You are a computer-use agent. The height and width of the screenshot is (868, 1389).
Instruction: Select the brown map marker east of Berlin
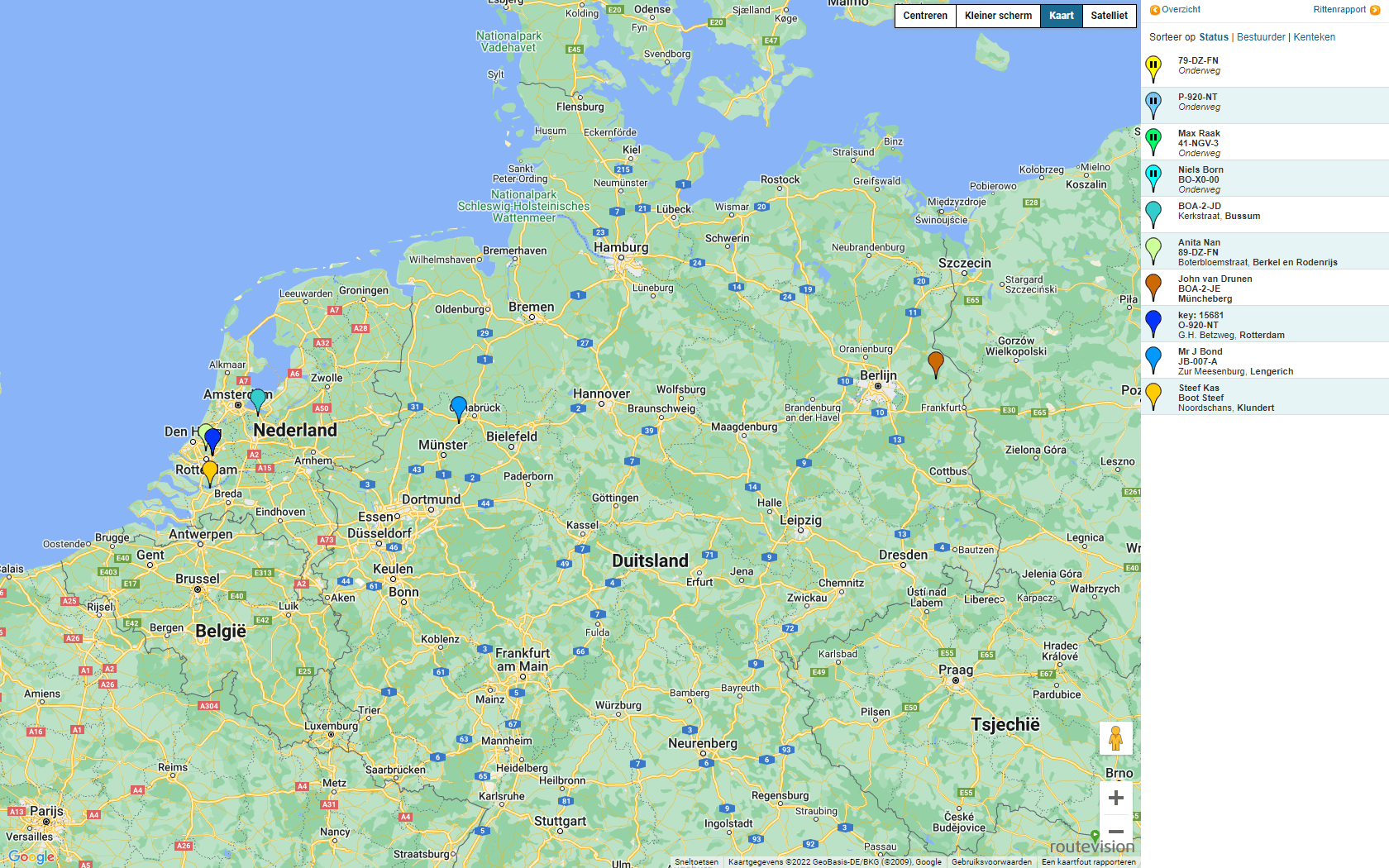click(x=936, y=364)
